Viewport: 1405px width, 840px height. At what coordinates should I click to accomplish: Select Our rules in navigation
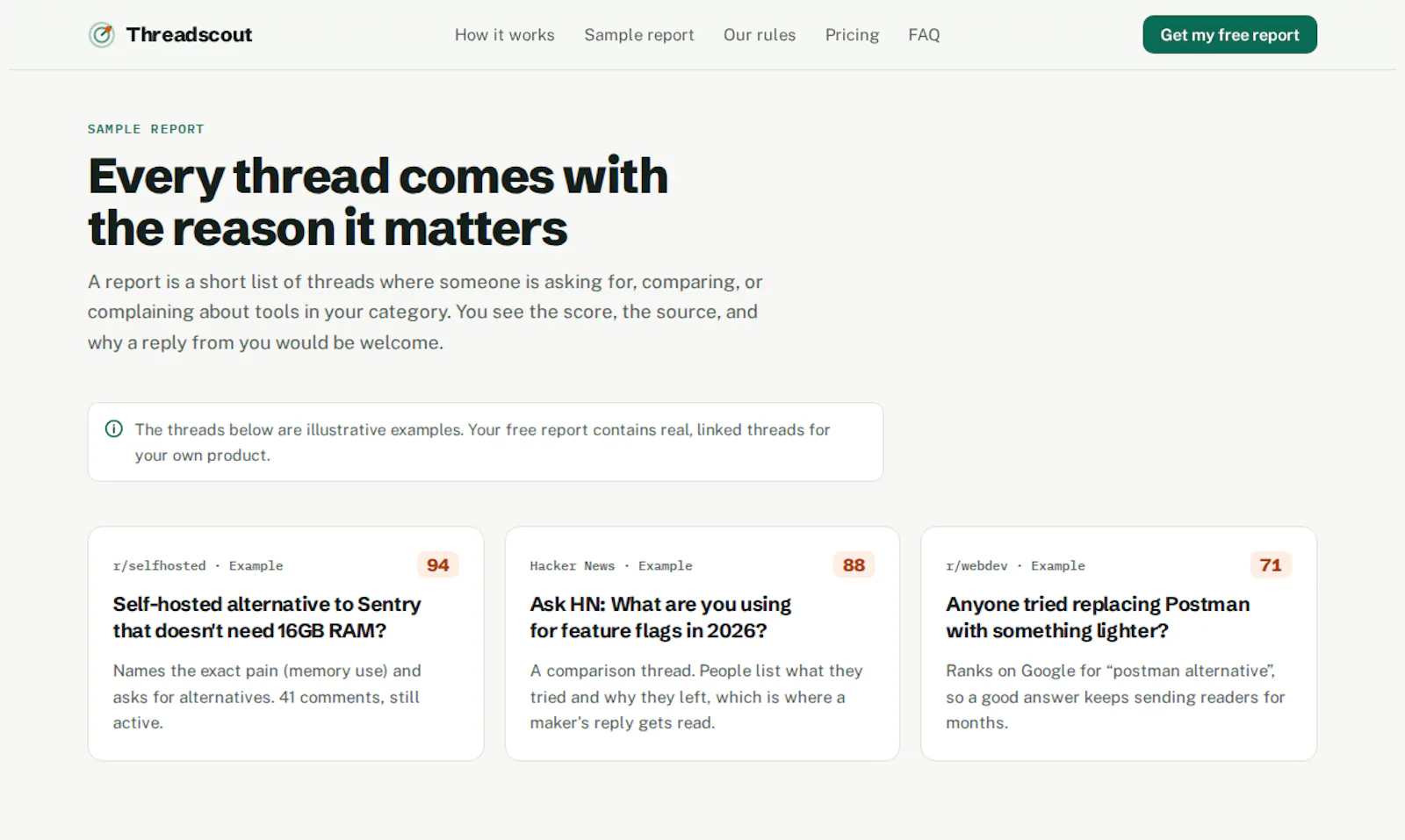click(760, 35)
